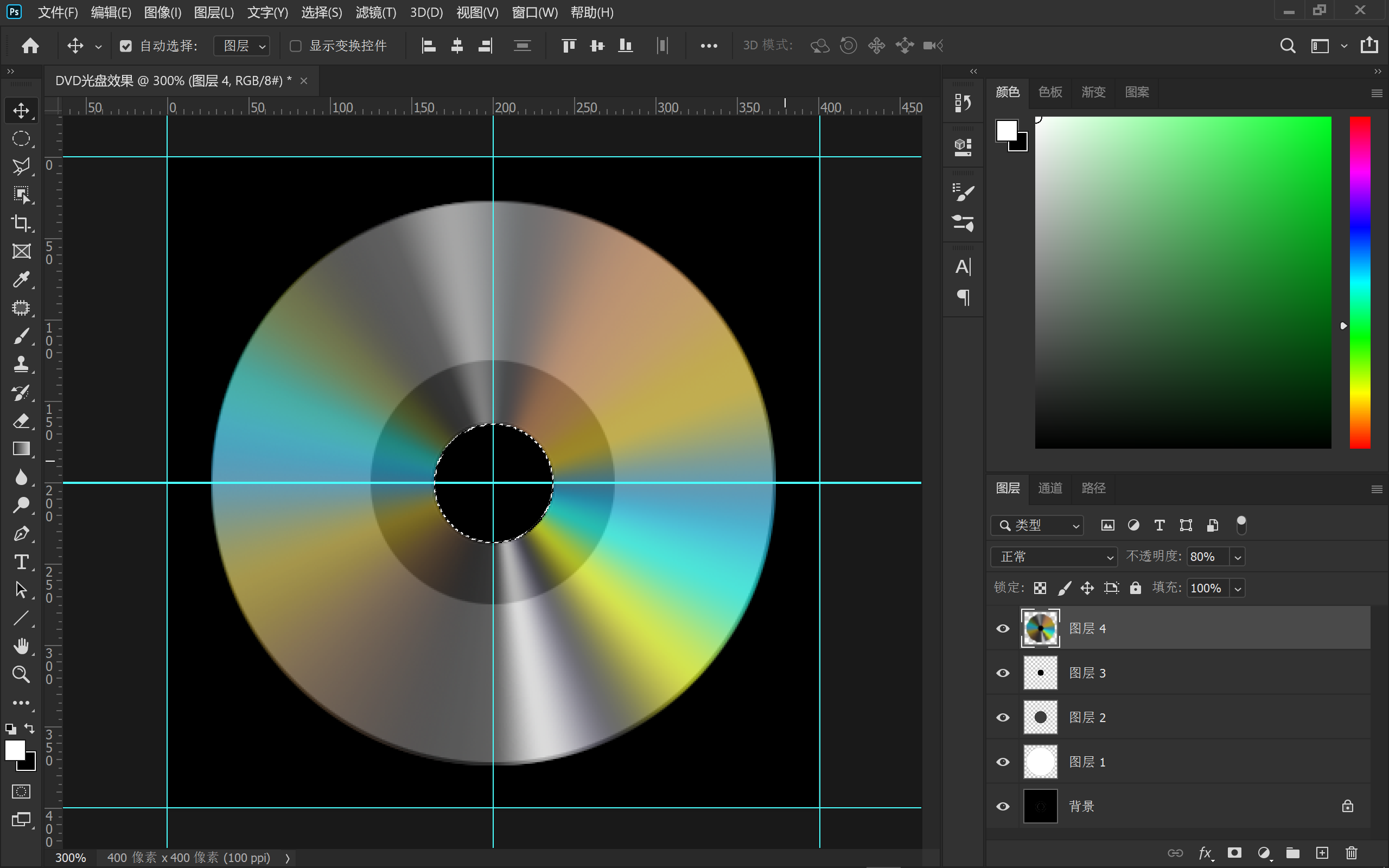Select the Clone Stamp tool

[21, 364]
